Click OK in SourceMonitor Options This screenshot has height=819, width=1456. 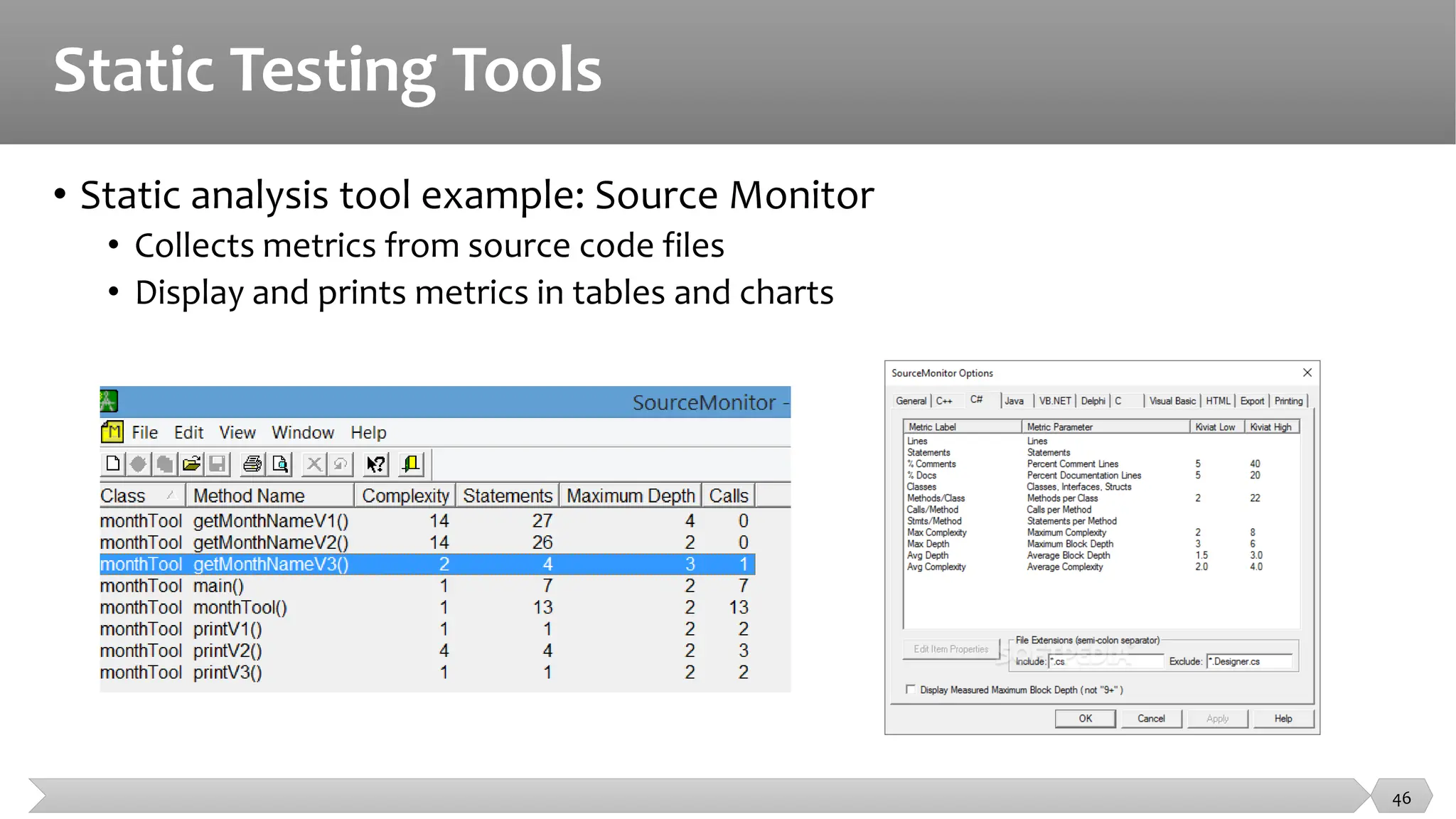click(1086, 718)
